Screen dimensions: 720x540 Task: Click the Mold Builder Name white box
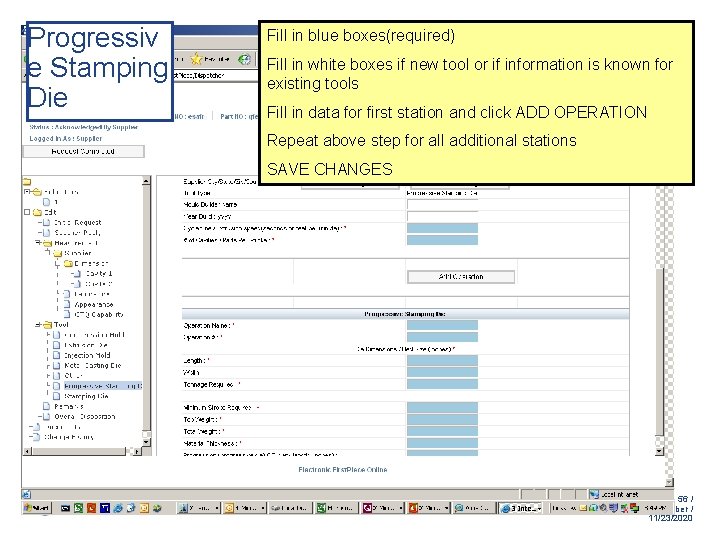pos(442,204)
